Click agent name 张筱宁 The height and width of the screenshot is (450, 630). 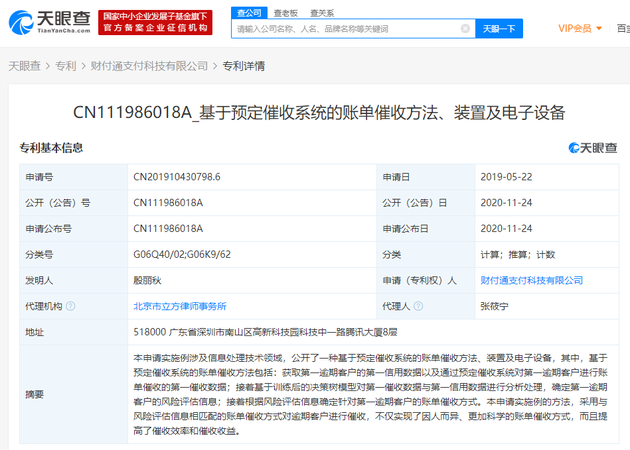(x=495, y=306)
